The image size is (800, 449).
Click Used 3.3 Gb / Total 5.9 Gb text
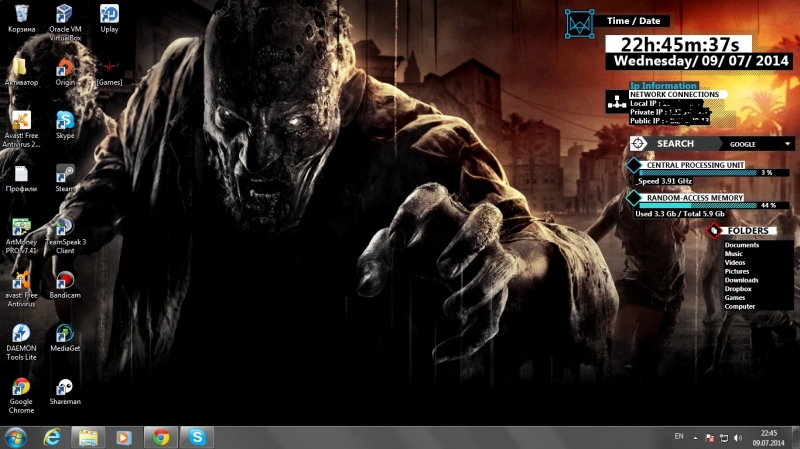coord(680,214)
